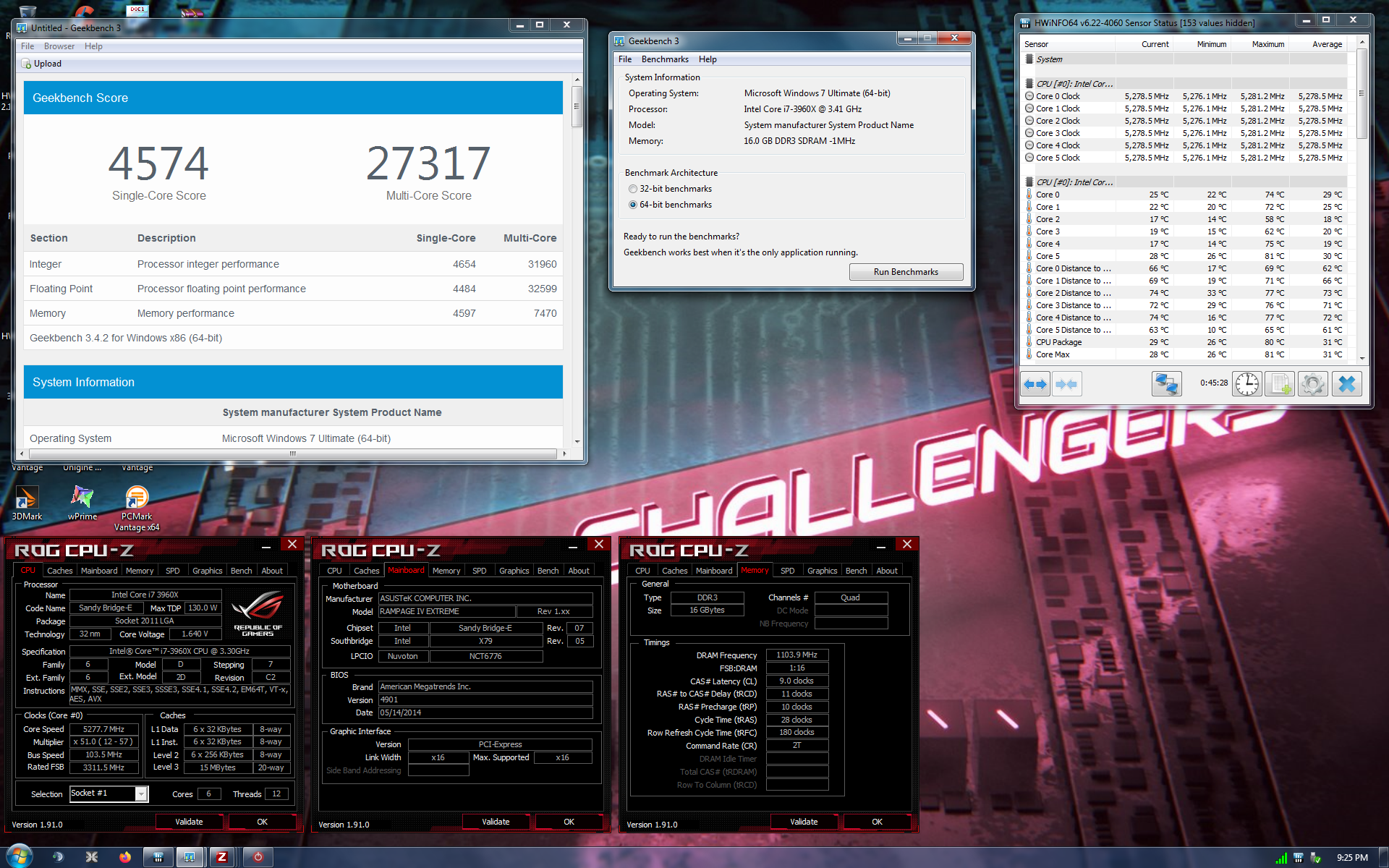Open Graphics tab in first CPU-Z window

click(x=207, y=571)
